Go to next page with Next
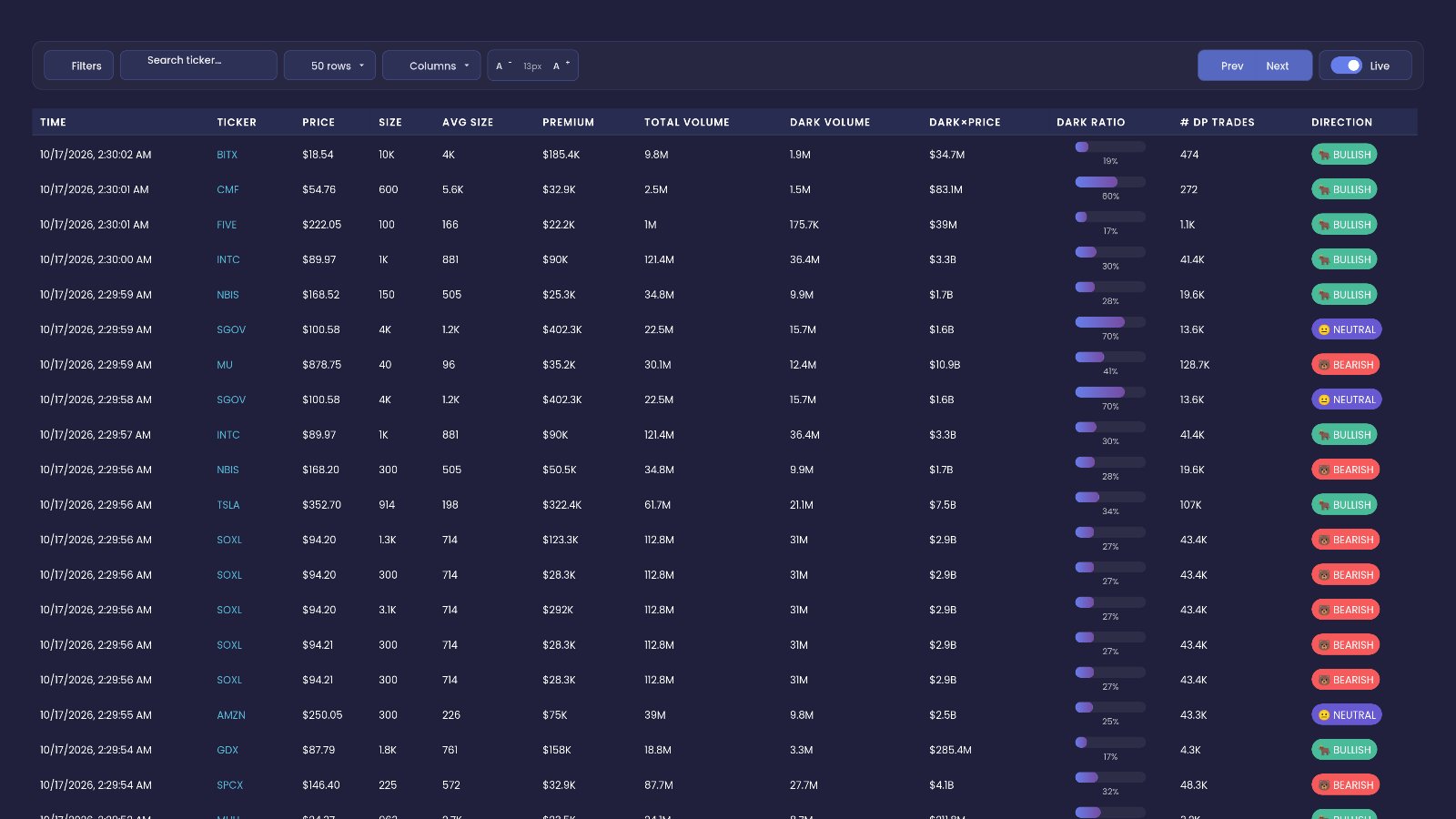The width and height of the screenshot is (1456, 819). tap(1278, 66)
